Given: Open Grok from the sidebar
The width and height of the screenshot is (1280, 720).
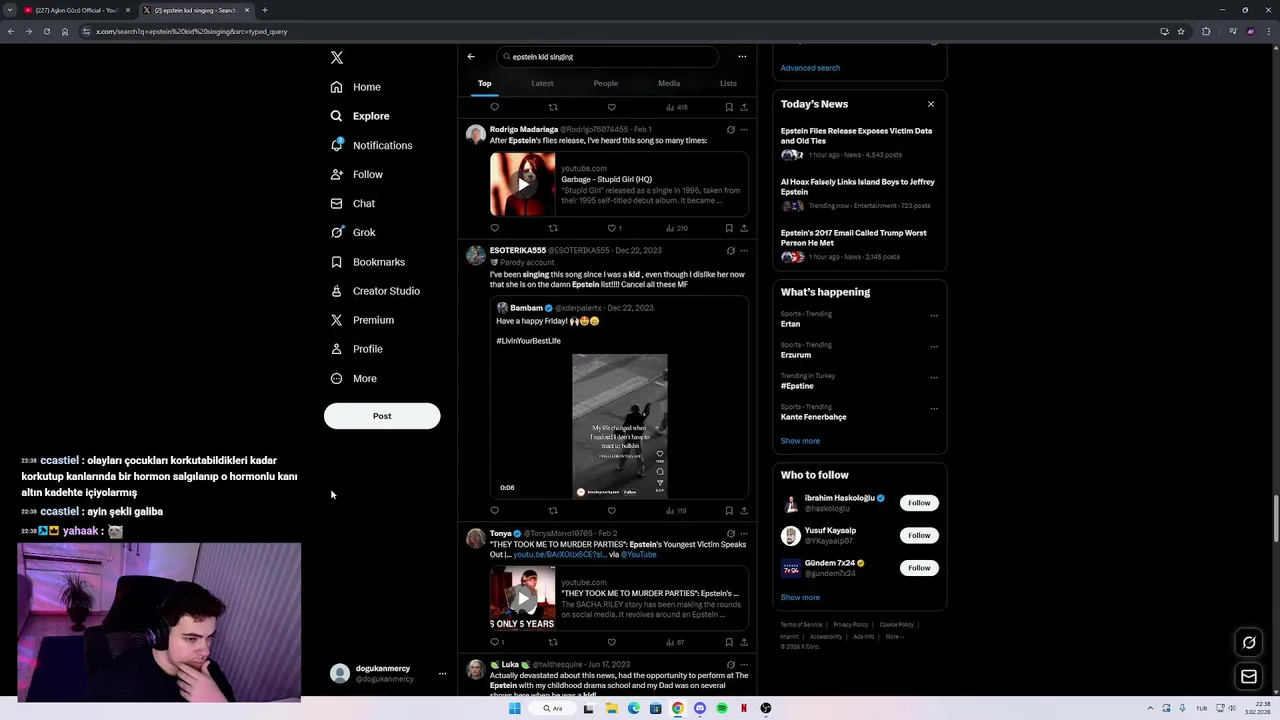Looking at the screenshot, I should [x=353, y=232].
